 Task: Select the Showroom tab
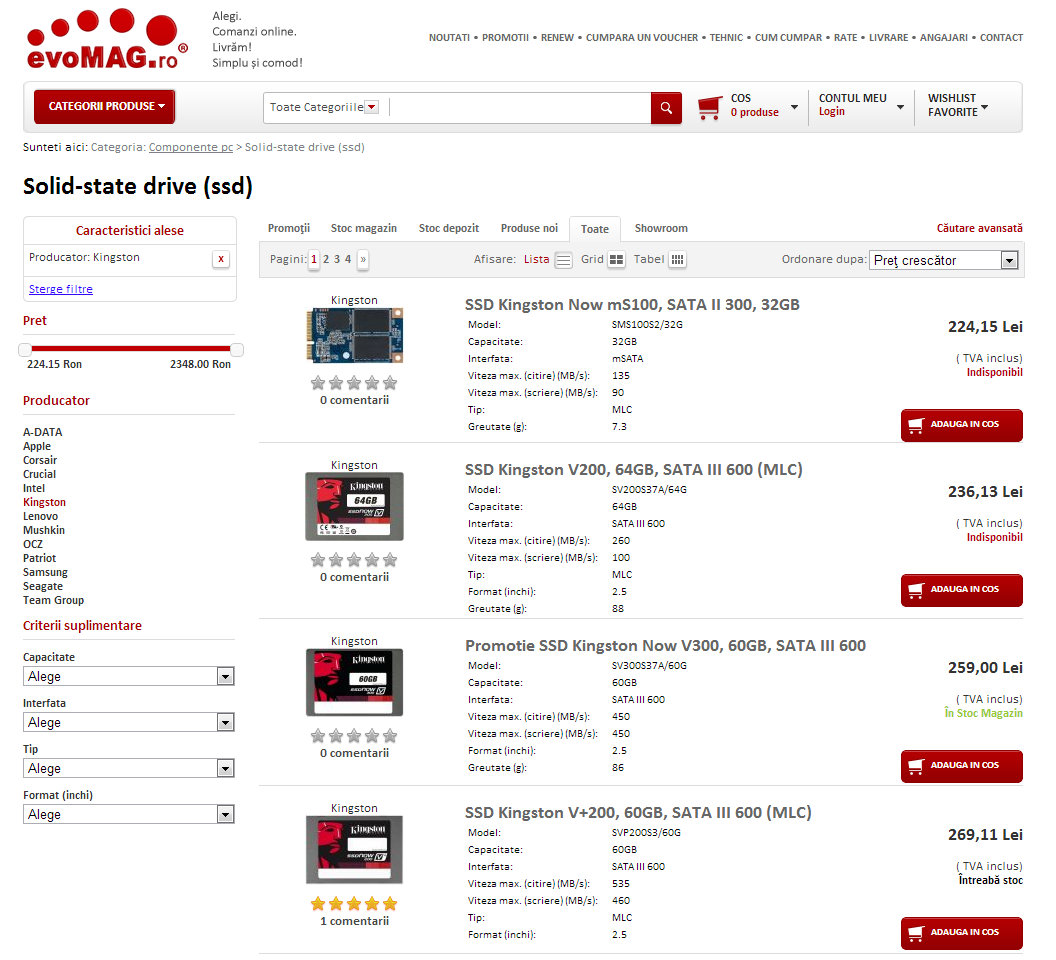click(x=661, y=228)
